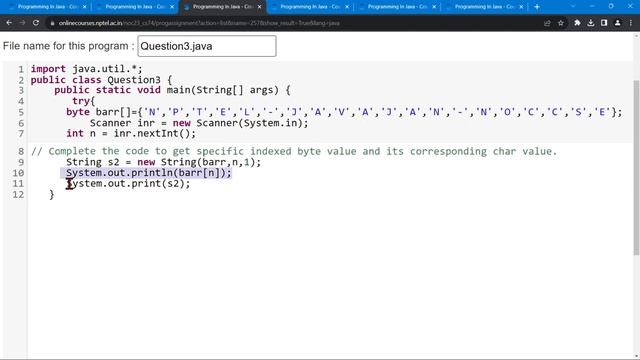The image size is (640, 360).
Task: Click the 'Scanner inr = new Scanner' line
Action: click(x=199, y=123)
